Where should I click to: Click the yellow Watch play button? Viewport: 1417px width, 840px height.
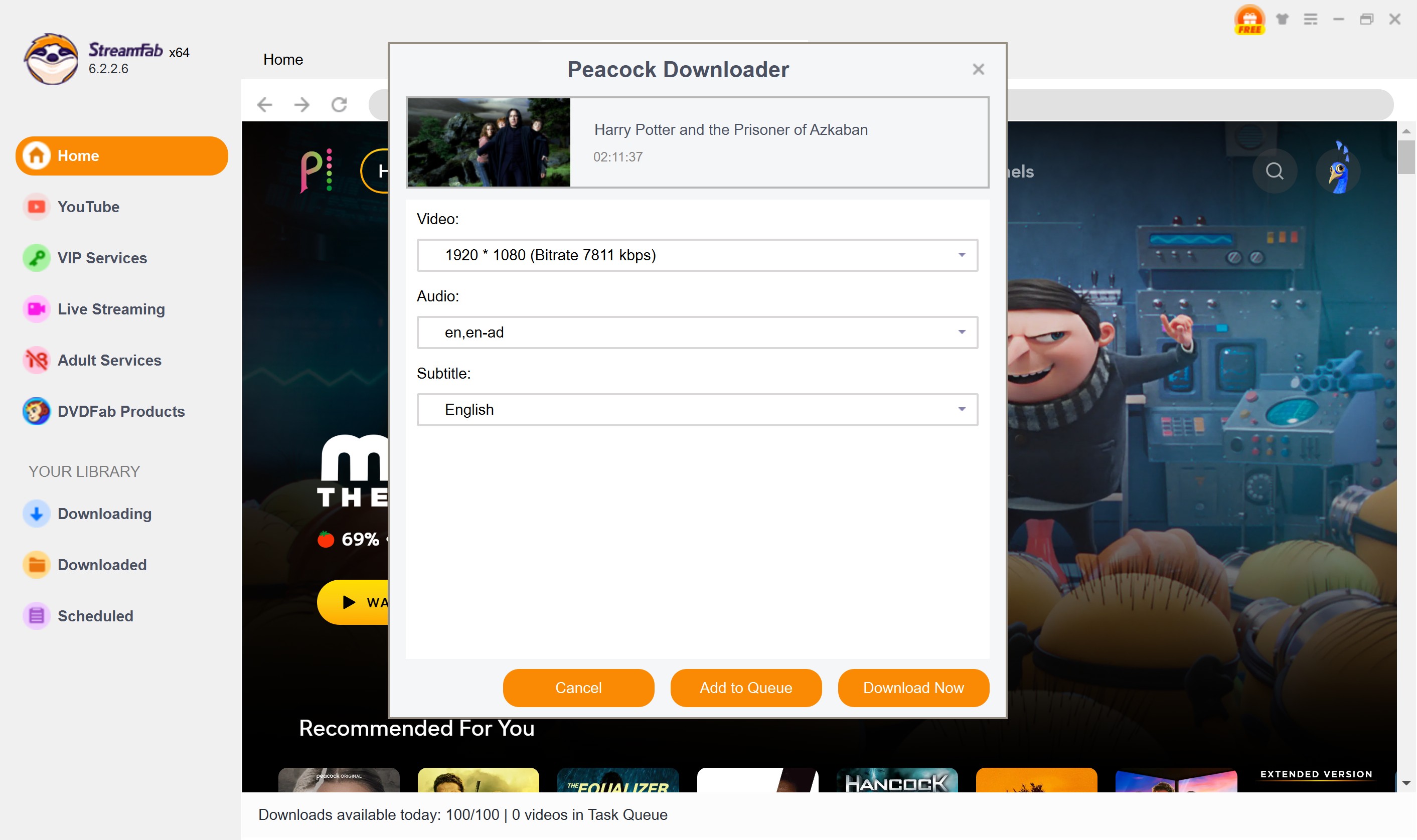coord(353,602)
